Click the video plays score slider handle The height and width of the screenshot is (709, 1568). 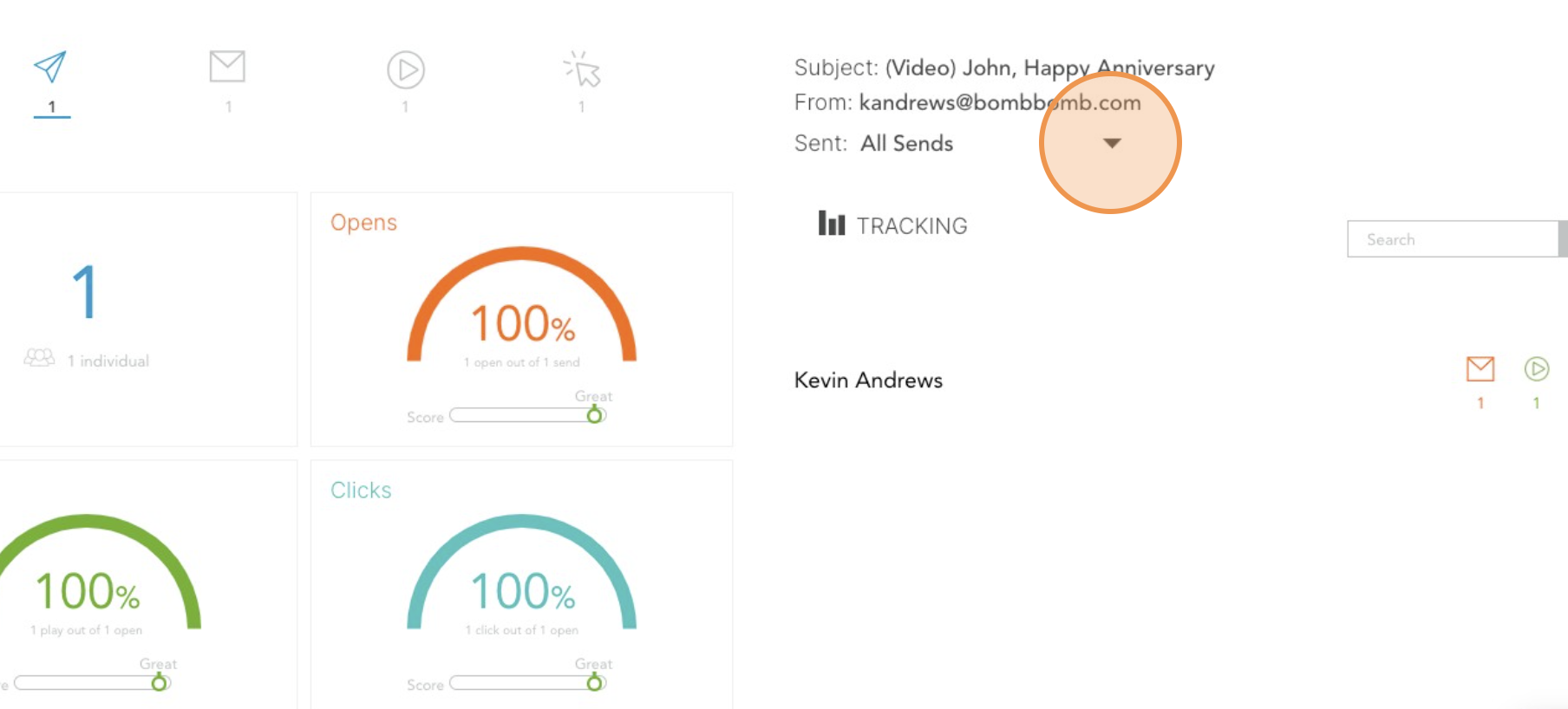[x=159, y=684]
